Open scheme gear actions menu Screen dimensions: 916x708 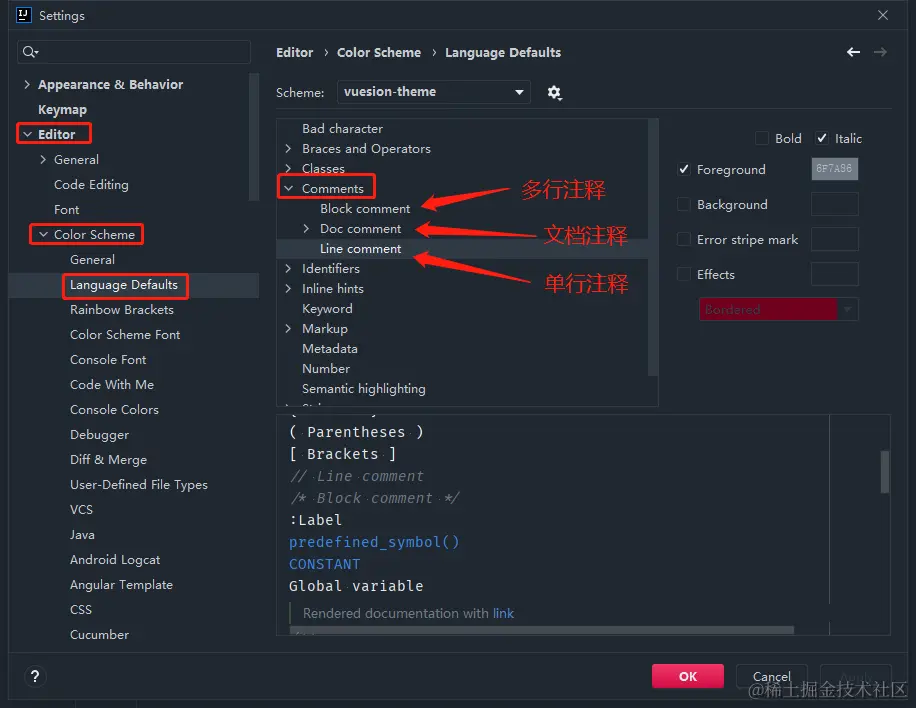554,92
